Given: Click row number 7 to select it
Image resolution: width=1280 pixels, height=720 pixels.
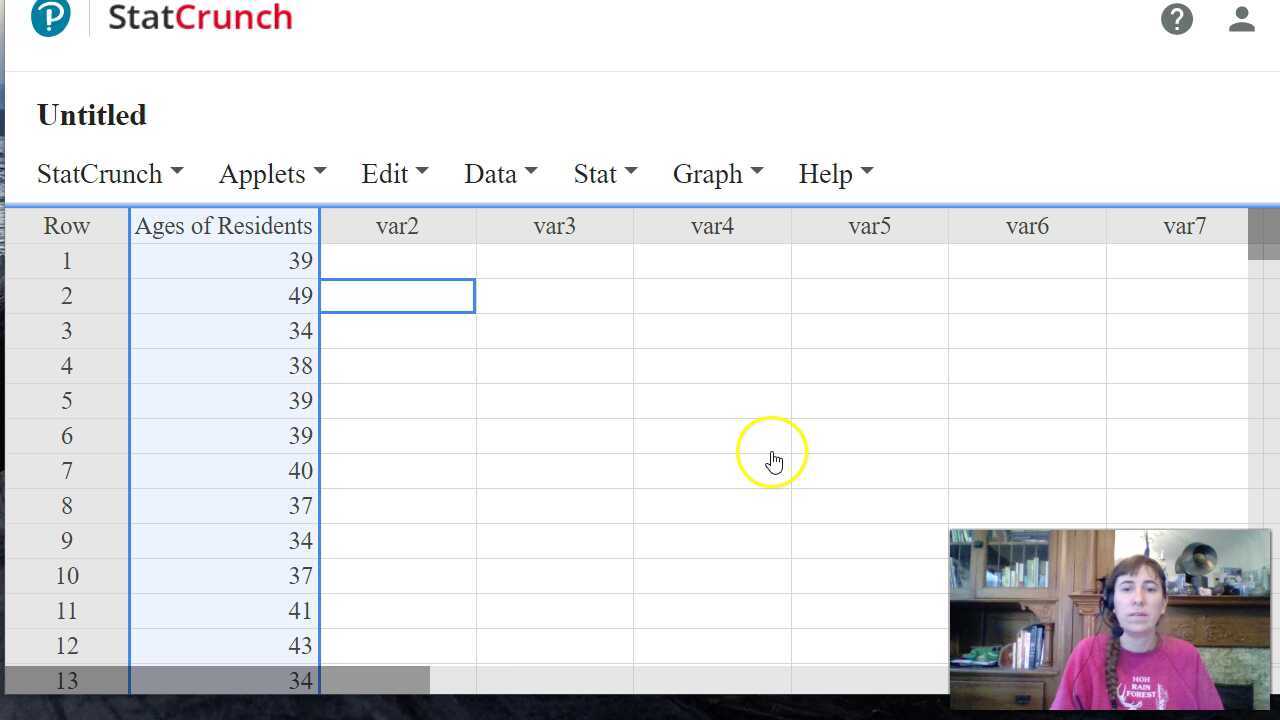Looking at the screenshot, I should [66, 470].
